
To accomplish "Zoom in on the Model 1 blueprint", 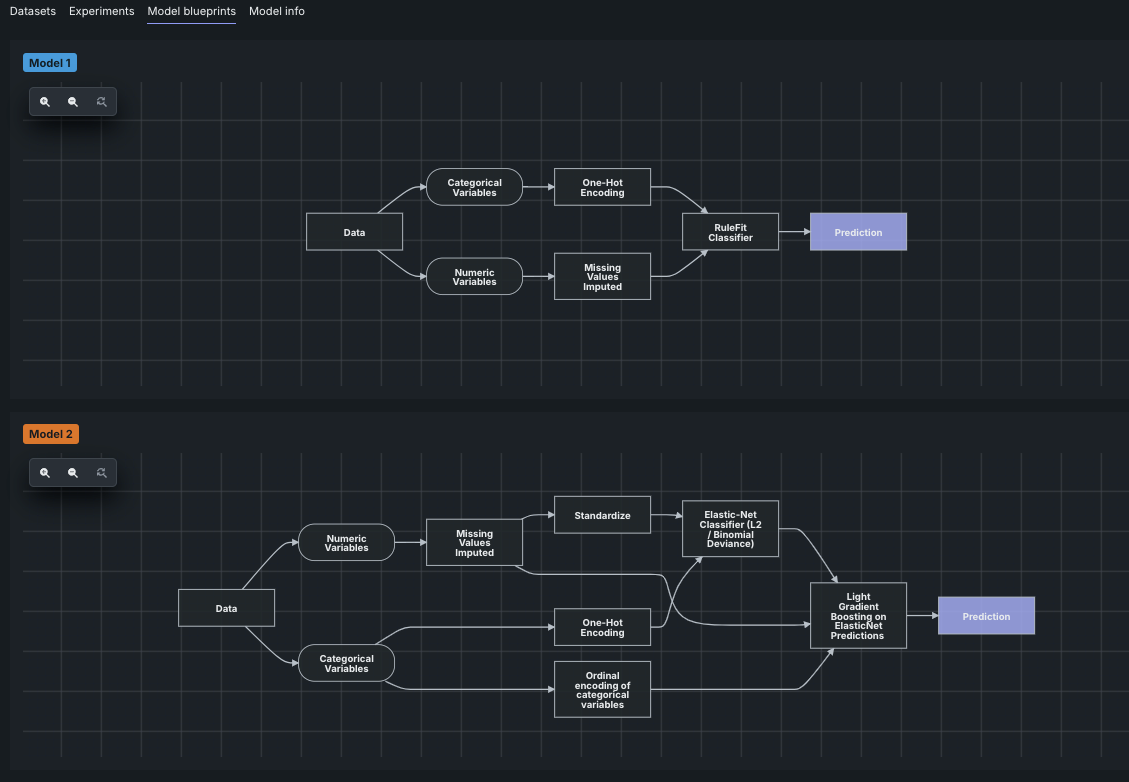I will coord(45,102).
